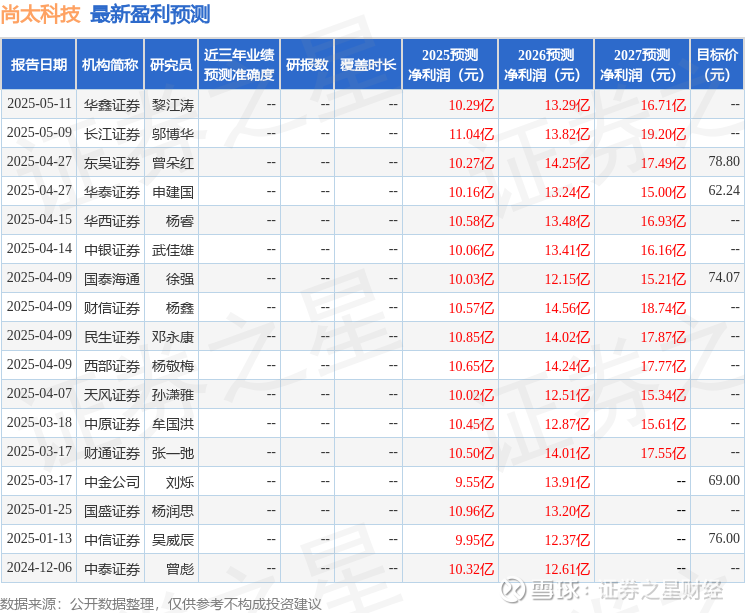Click institution 国盛证券
The image size is (745, 613).
112,511
